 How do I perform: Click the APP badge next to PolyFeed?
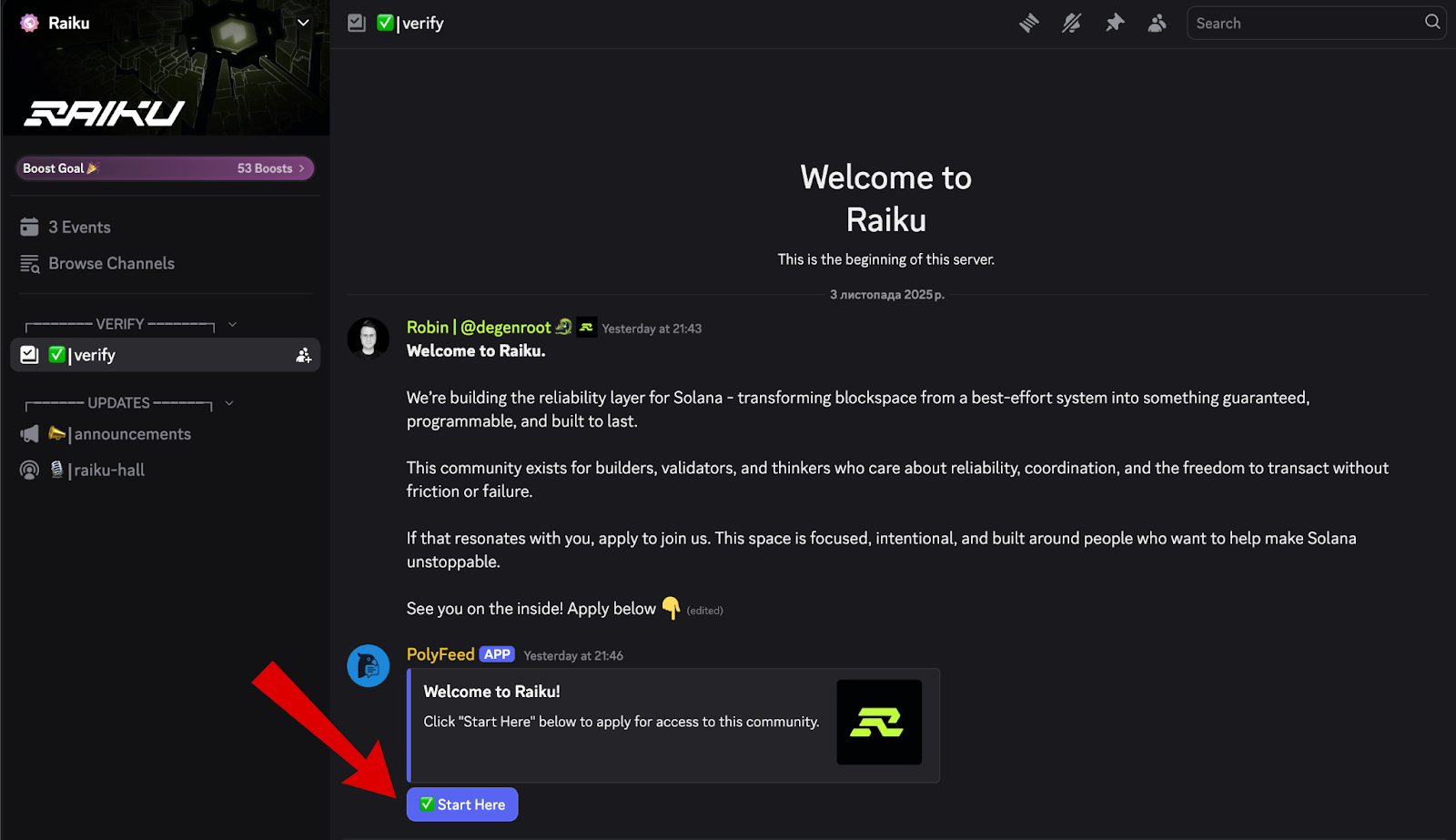tap(497, 654)
